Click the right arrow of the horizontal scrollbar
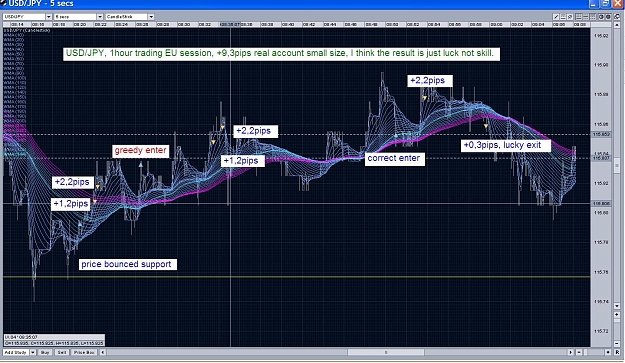 [571, 352]
